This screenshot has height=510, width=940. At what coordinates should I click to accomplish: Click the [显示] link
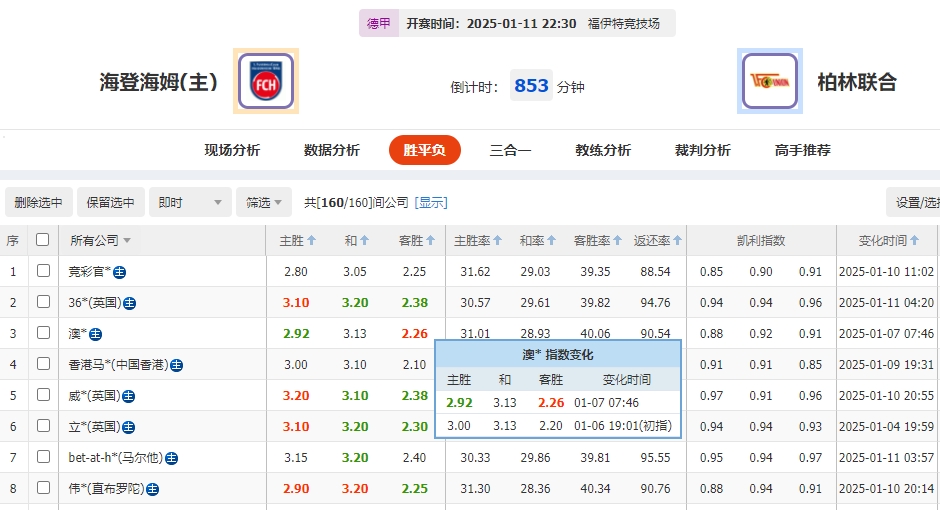(431, 202)
